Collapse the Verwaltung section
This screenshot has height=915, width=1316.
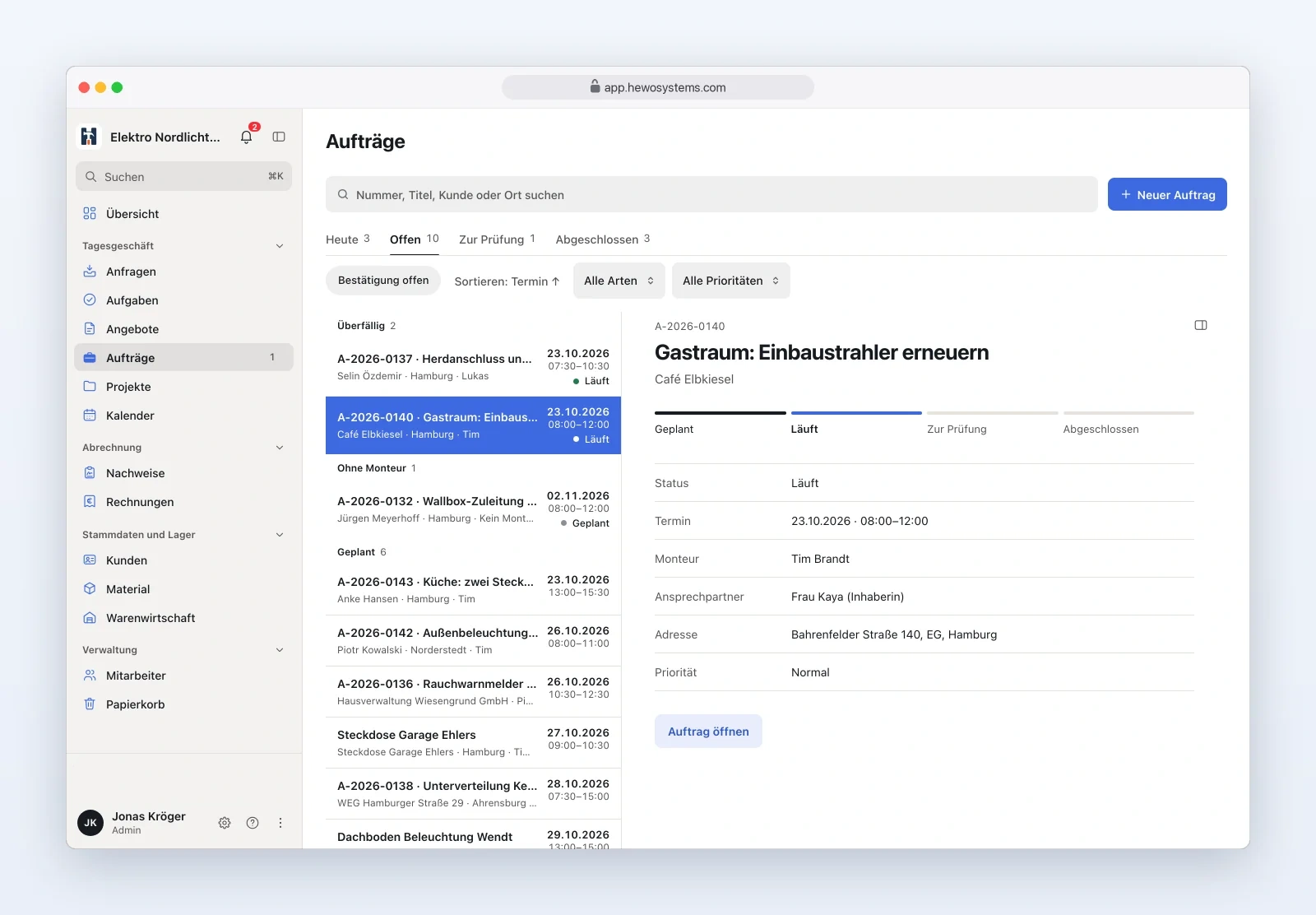tap(280, 650)
